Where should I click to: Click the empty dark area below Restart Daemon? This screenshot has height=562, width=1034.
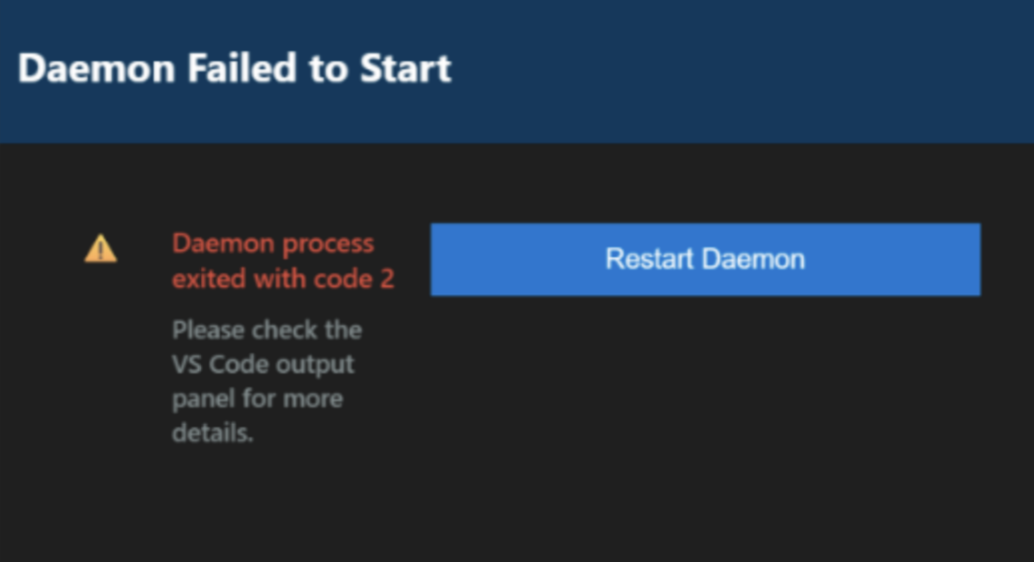click(x=705, y=420)
